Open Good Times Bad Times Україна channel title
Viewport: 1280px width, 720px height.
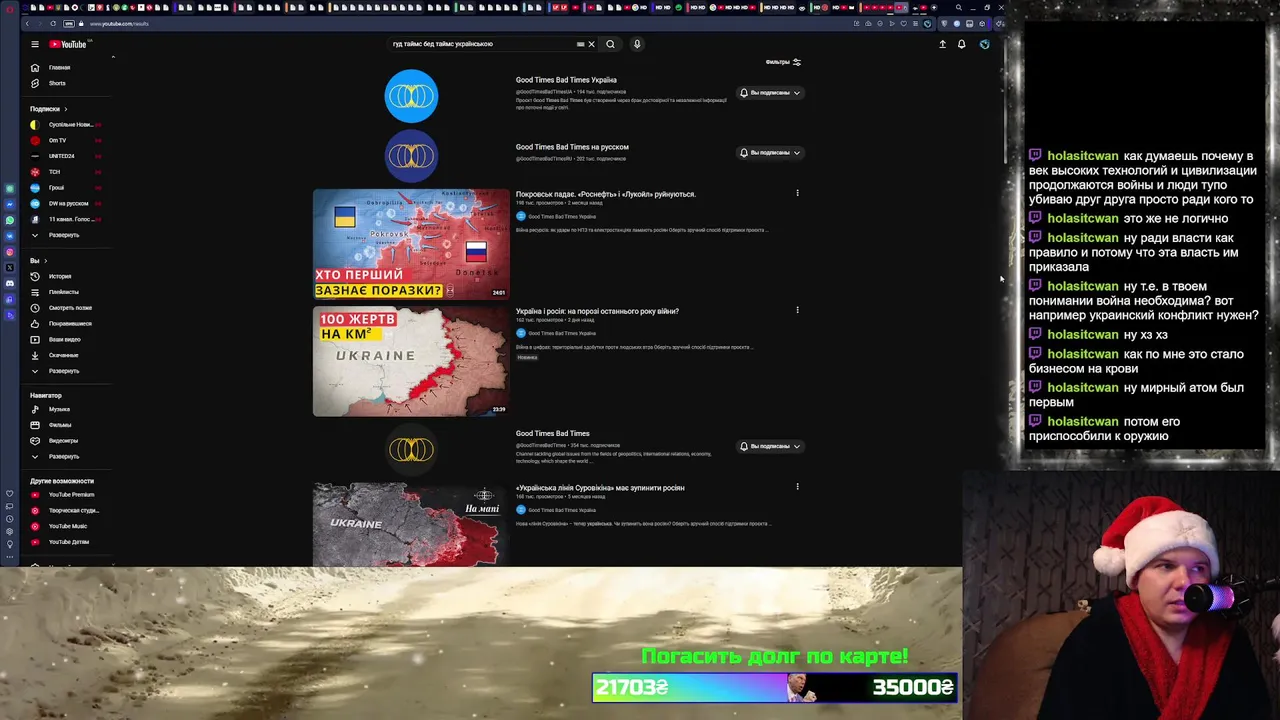(566, 80)
